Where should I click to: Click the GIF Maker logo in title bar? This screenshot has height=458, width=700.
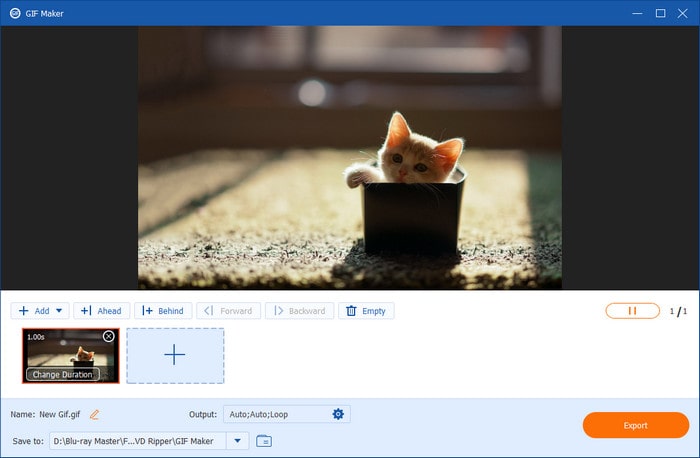point(12,13)
